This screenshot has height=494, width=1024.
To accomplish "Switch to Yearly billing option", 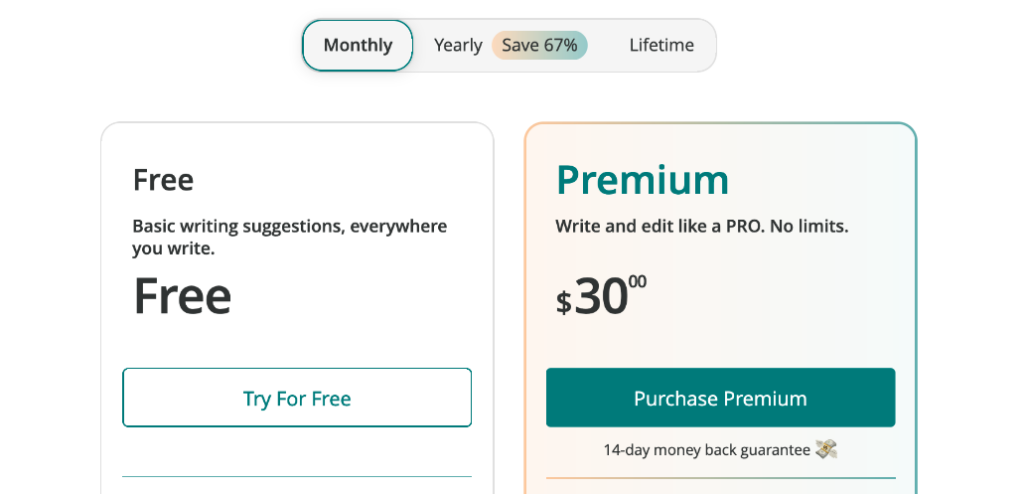I will [x=458, y=46].
